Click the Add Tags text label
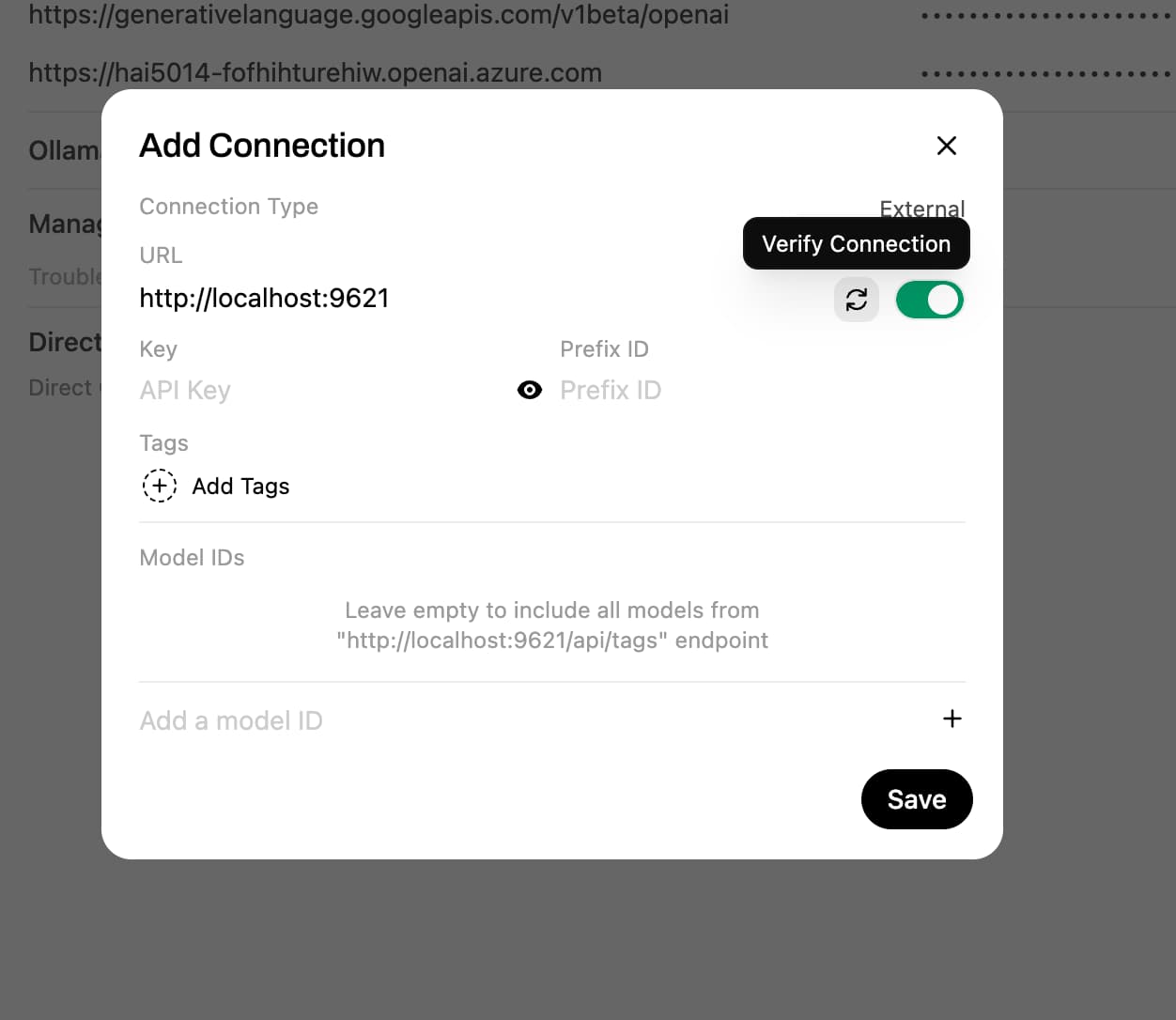The image size is (1176, 1020). click(240, 487)
